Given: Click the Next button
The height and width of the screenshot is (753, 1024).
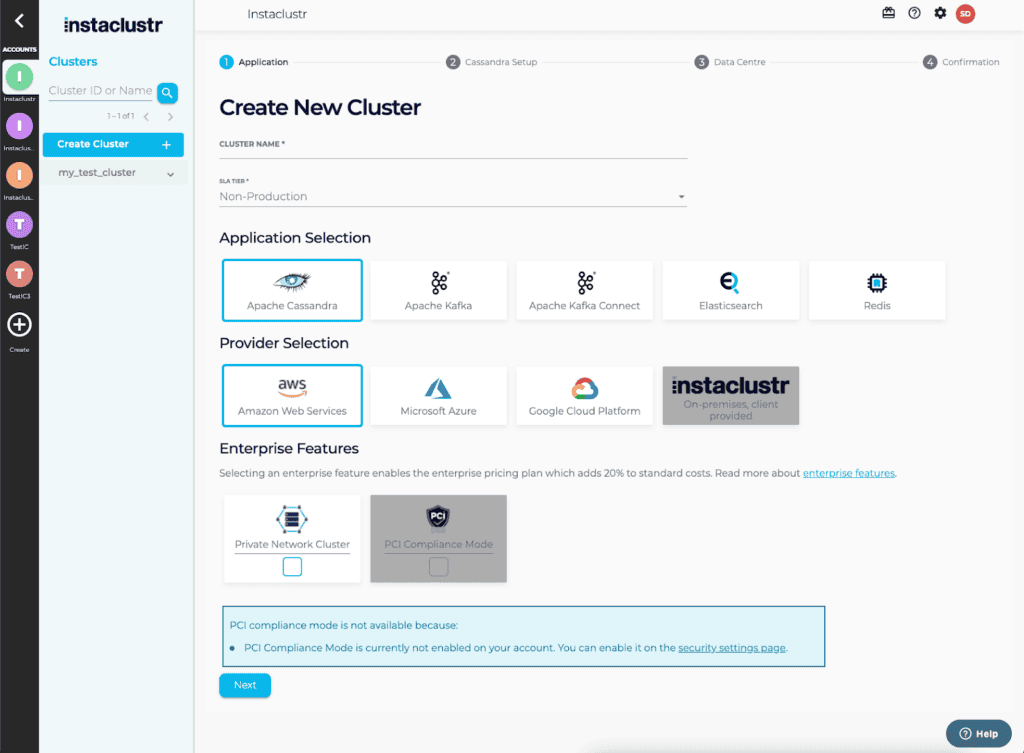Looking at the screenshot, I should 244,685.
